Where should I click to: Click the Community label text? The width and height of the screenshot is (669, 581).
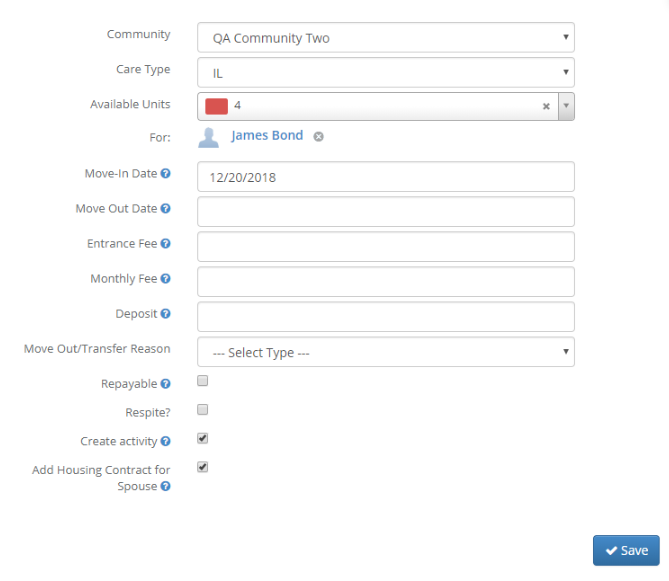pyautogui.click(x=139, y=34)
